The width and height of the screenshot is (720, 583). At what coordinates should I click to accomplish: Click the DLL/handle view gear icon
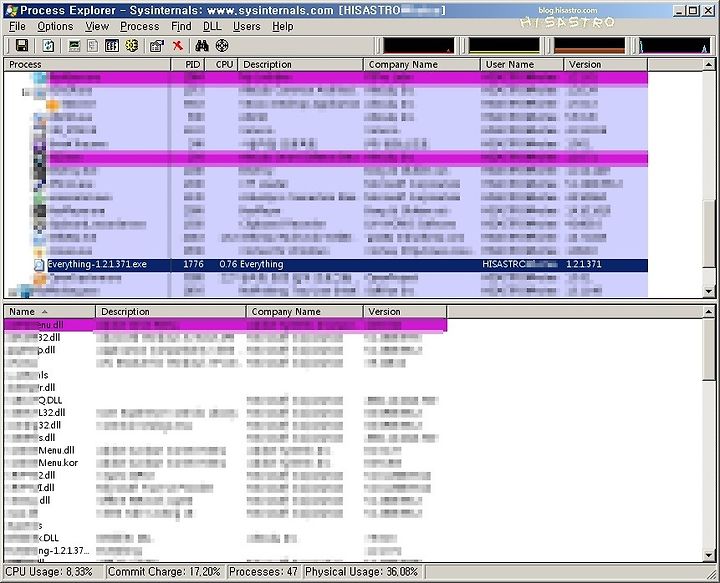click(x=132, y=45)
